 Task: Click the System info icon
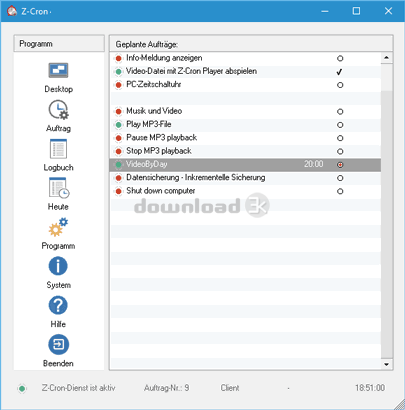[58, 266]
